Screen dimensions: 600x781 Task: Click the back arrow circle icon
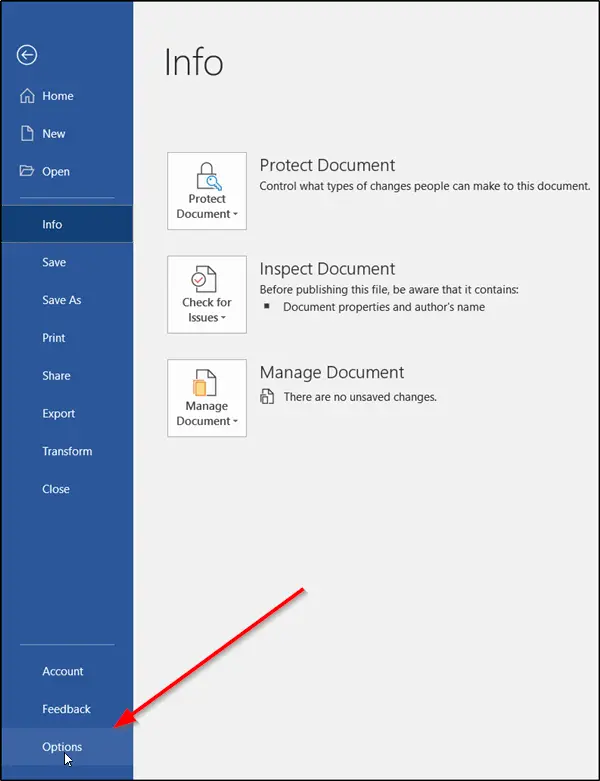(x=26, y=55)
